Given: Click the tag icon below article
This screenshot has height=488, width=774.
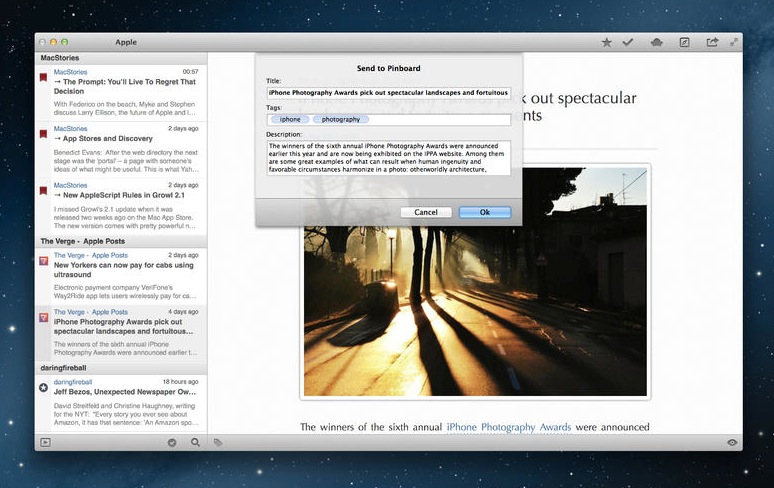Looking at the screenshot, I should coord(218,442).
